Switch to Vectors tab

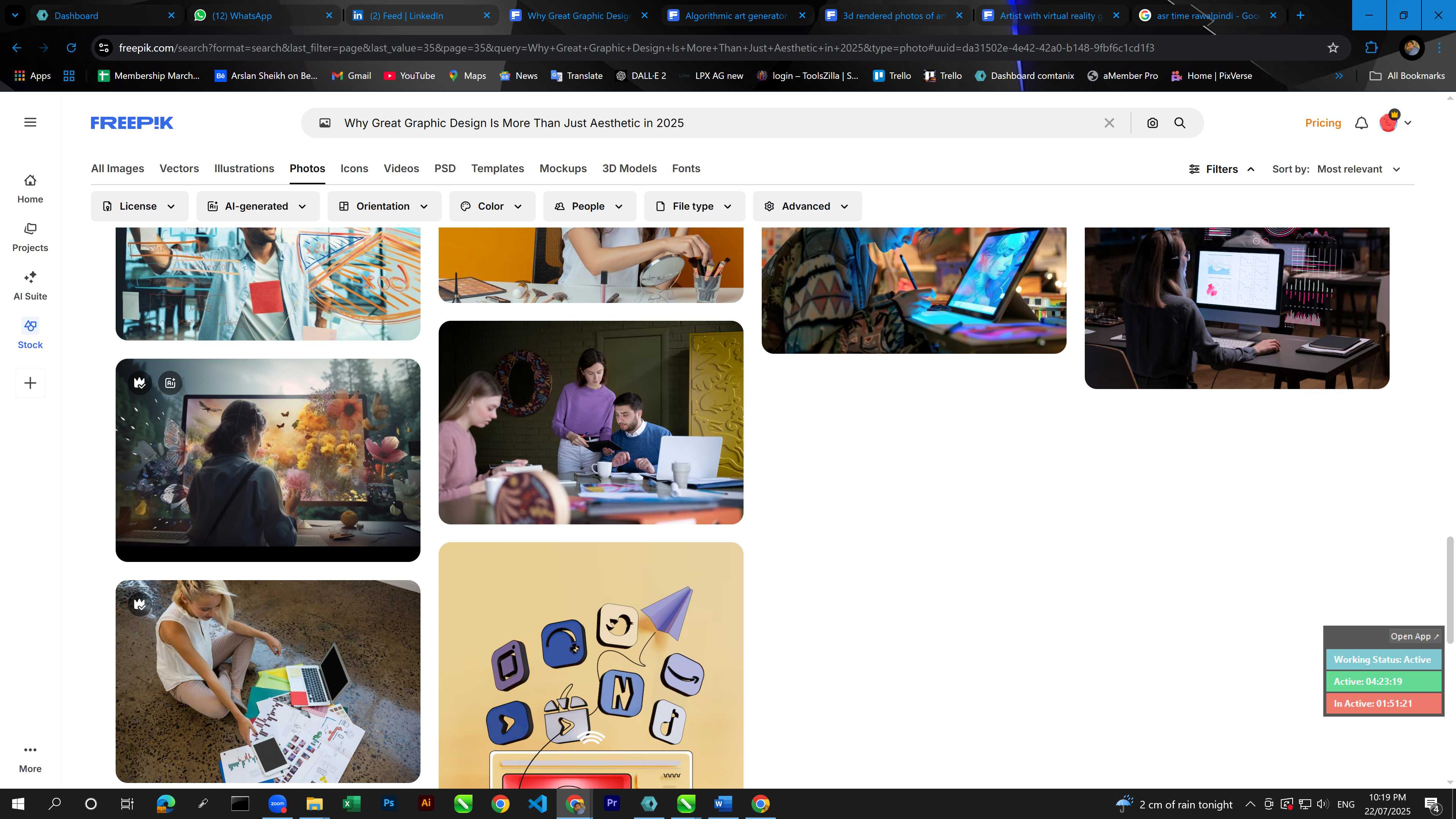coord(179,168)
